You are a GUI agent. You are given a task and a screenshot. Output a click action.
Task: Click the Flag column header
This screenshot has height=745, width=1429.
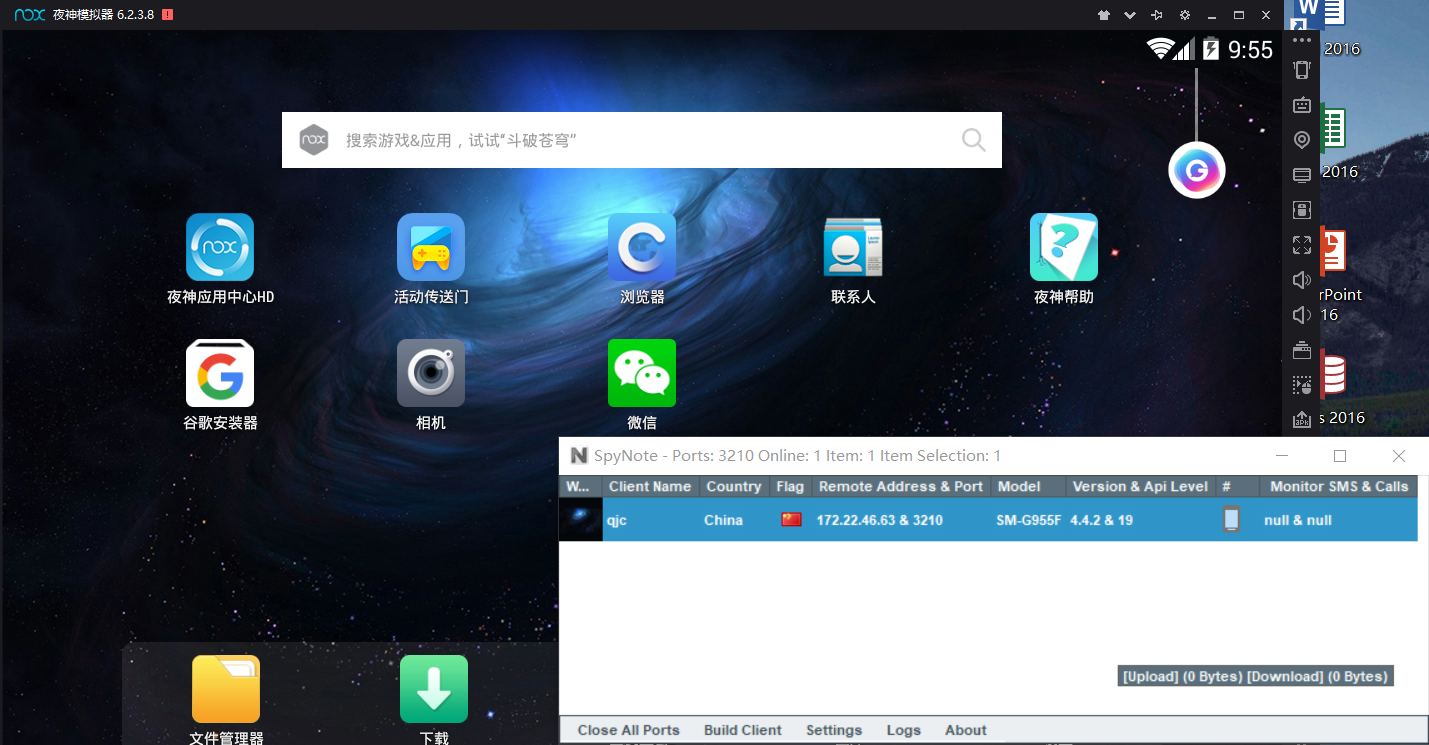coord(790,487)
